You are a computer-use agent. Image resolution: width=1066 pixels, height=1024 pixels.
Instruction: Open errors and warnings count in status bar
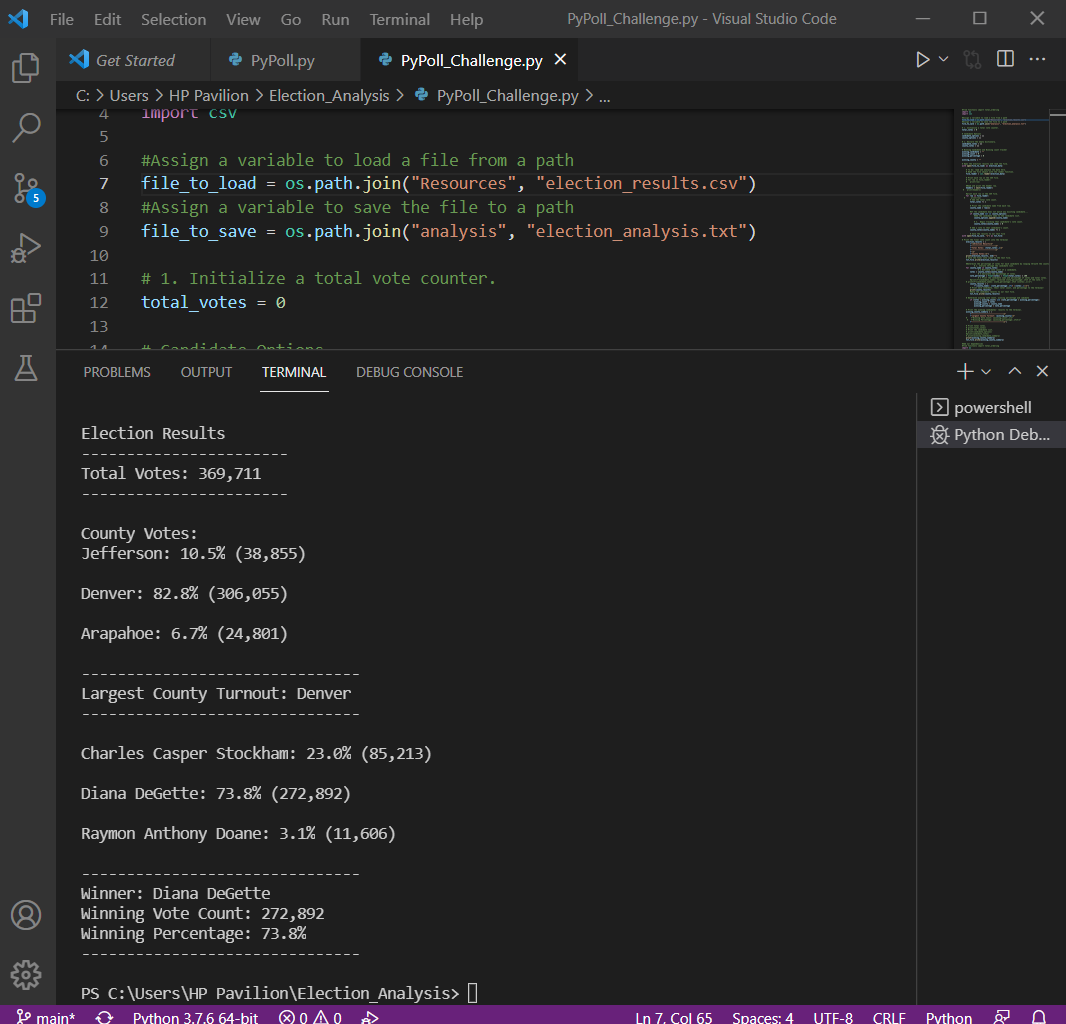pyautogui.click(x=310, y=1017)
